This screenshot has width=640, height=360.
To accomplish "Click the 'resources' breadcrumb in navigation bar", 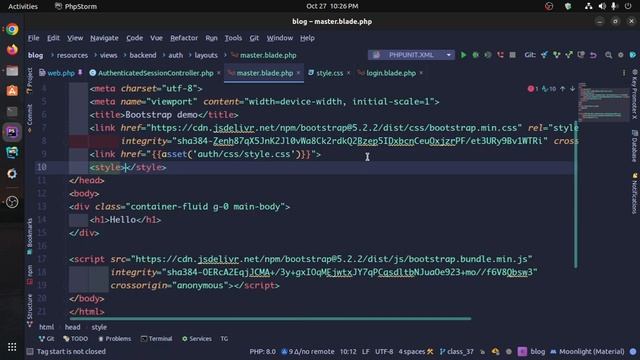I will [x=72, y=55].
